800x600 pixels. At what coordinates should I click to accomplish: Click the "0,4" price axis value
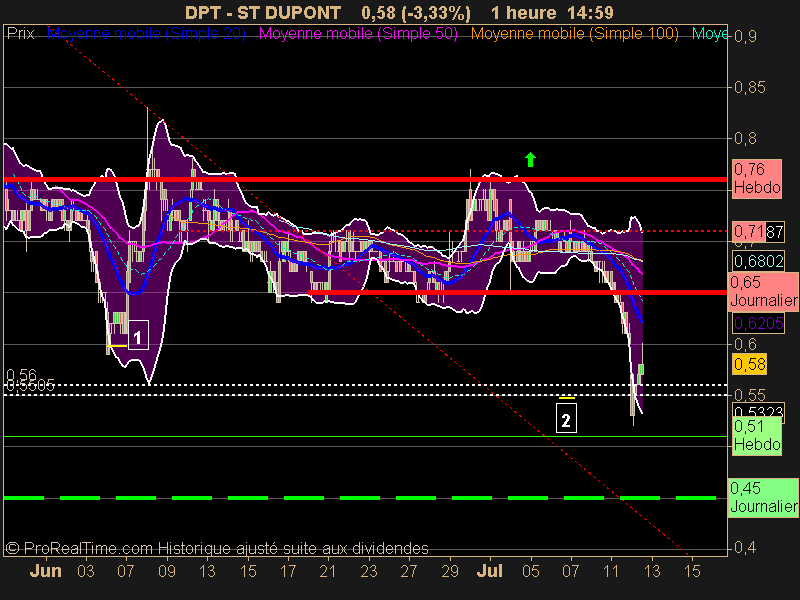pos(745,548)
